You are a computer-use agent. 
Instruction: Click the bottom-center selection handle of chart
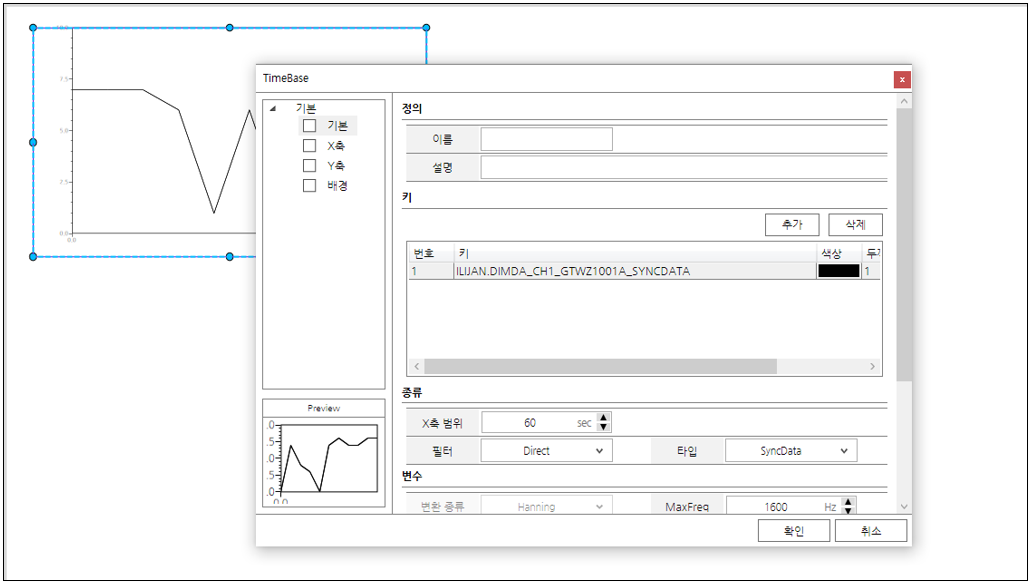click(x=230, y=257)
